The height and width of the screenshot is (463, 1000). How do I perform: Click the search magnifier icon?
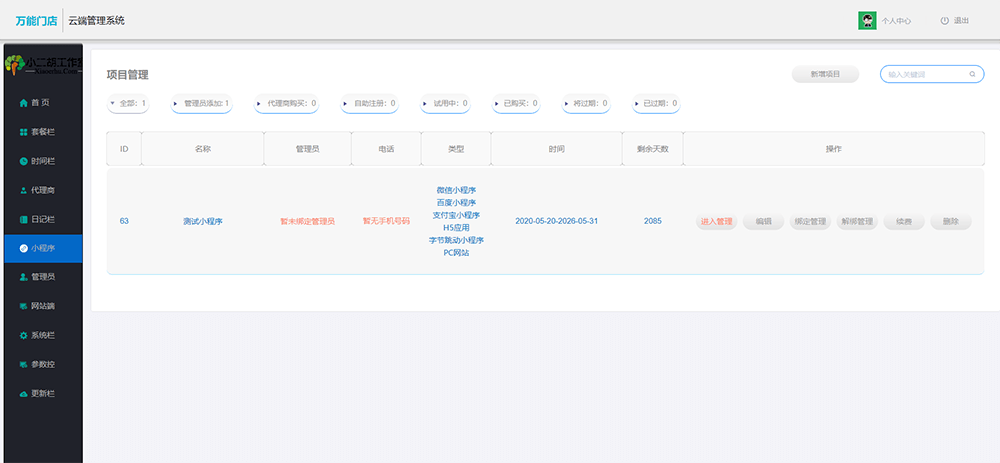click(973, 74)
